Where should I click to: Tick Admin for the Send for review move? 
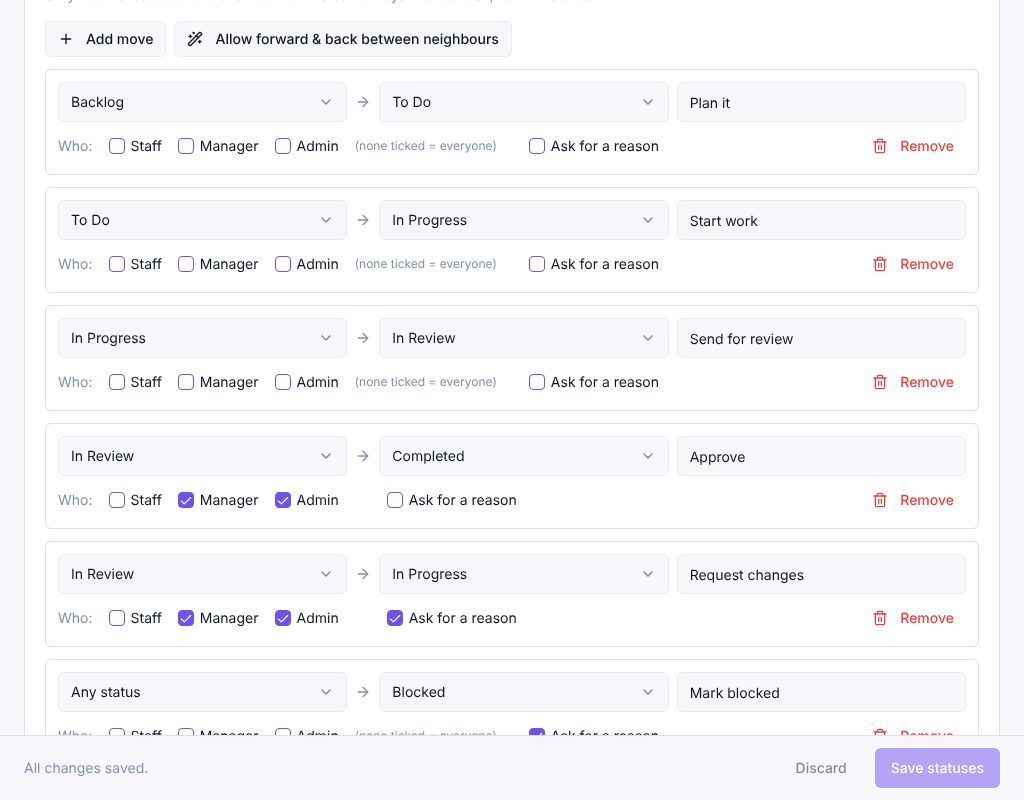(283, 382)
